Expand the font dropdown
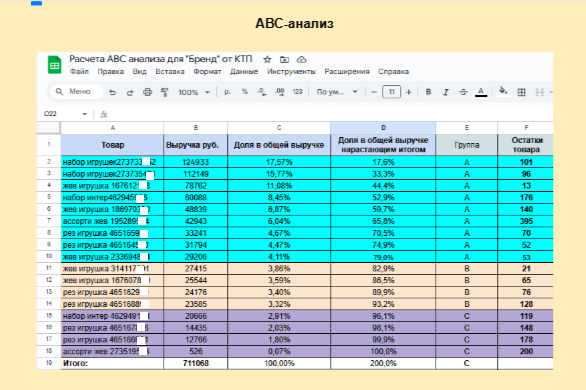The width and height of the screenshot is (586, 390). click(x=337, y=92)
